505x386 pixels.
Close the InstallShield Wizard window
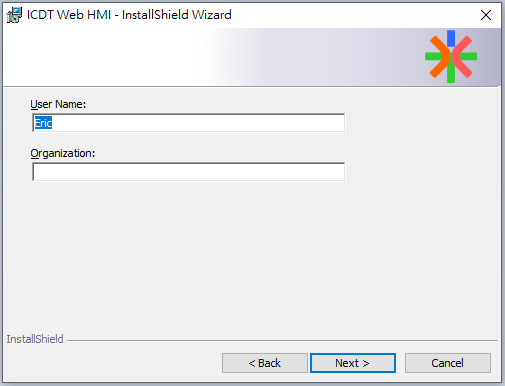coord(486,15)
